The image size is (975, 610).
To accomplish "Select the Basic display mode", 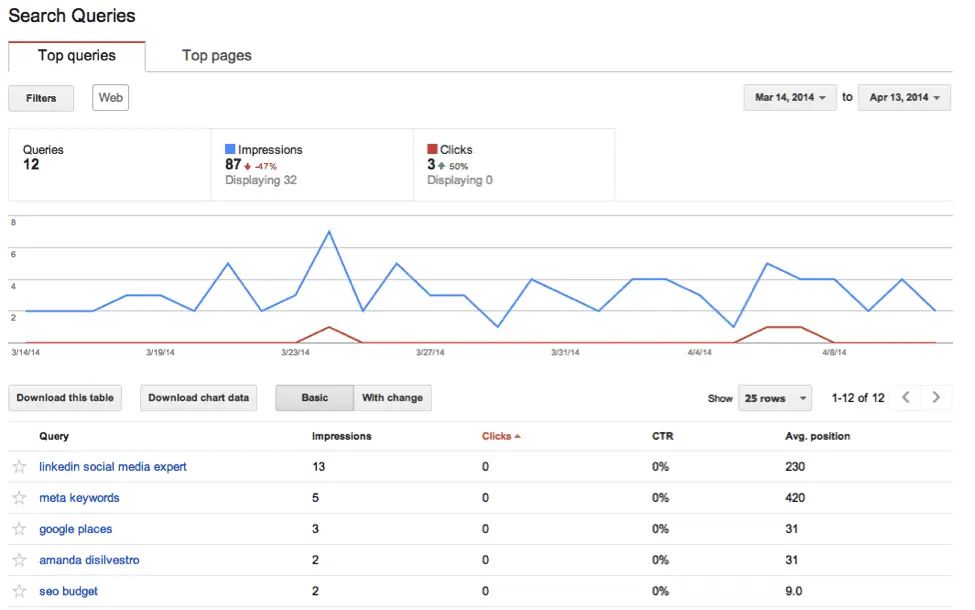I will (314, 397).
